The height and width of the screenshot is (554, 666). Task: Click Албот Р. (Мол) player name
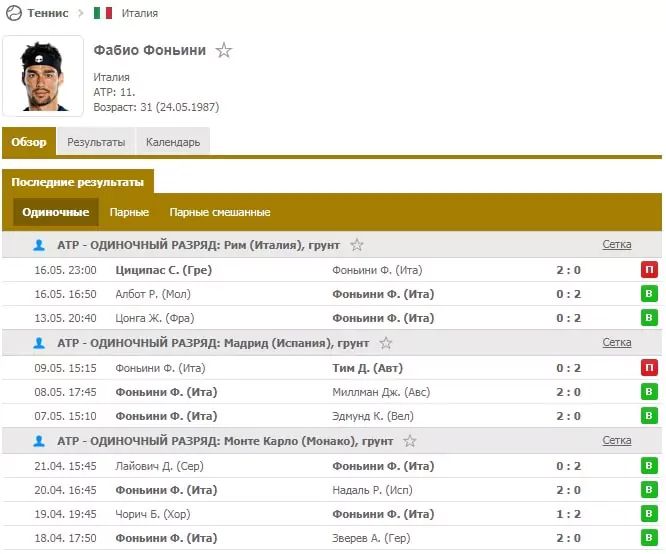click(153, 294)
